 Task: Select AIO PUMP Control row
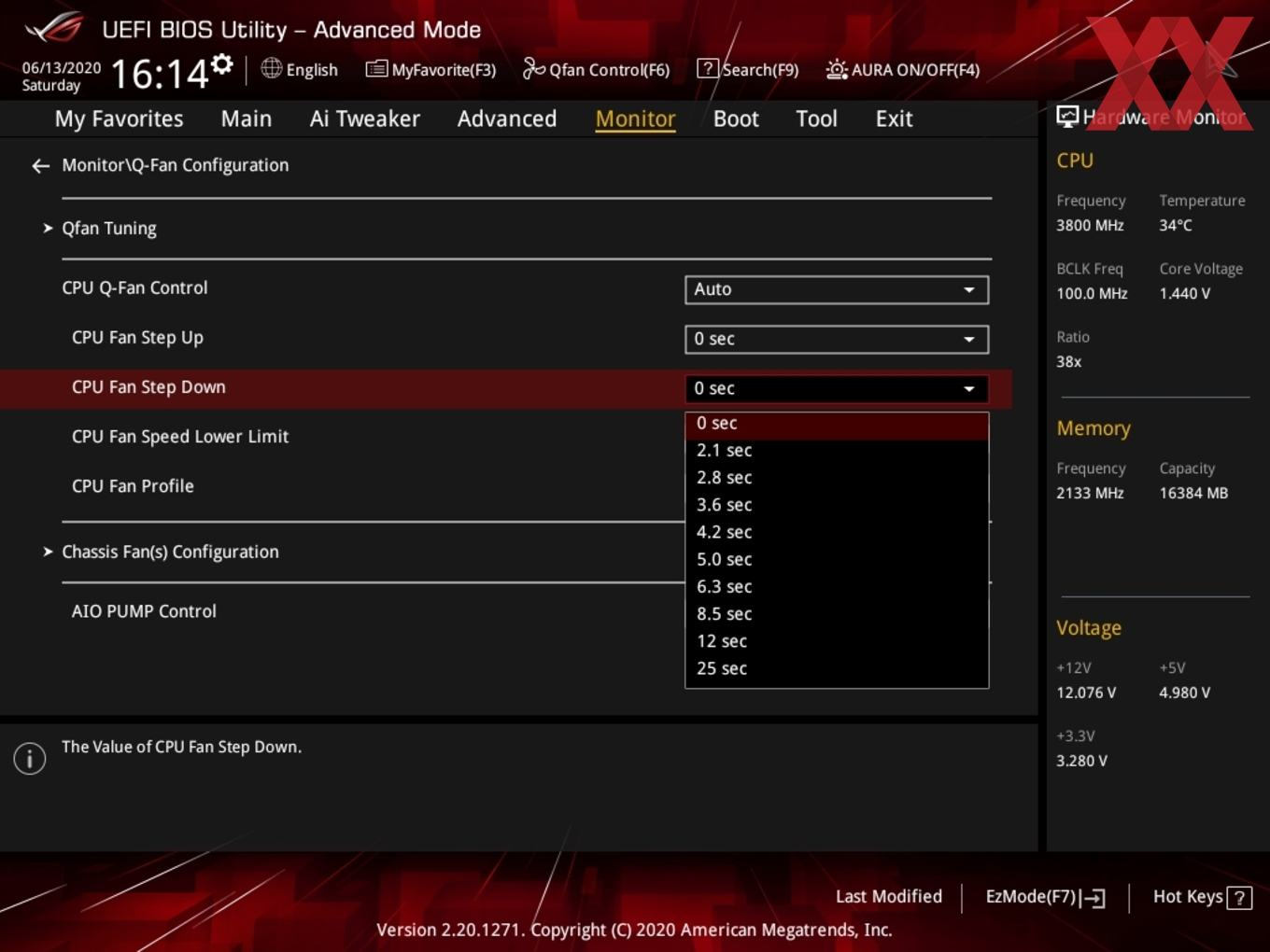pyautogui.click(x=144, y=611)
